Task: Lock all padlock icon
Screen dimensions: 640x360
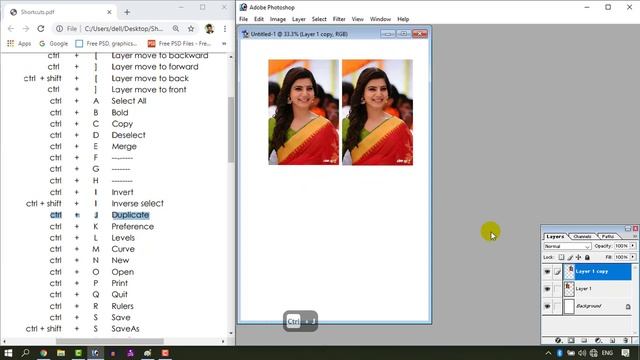Action: click(587, 258)
